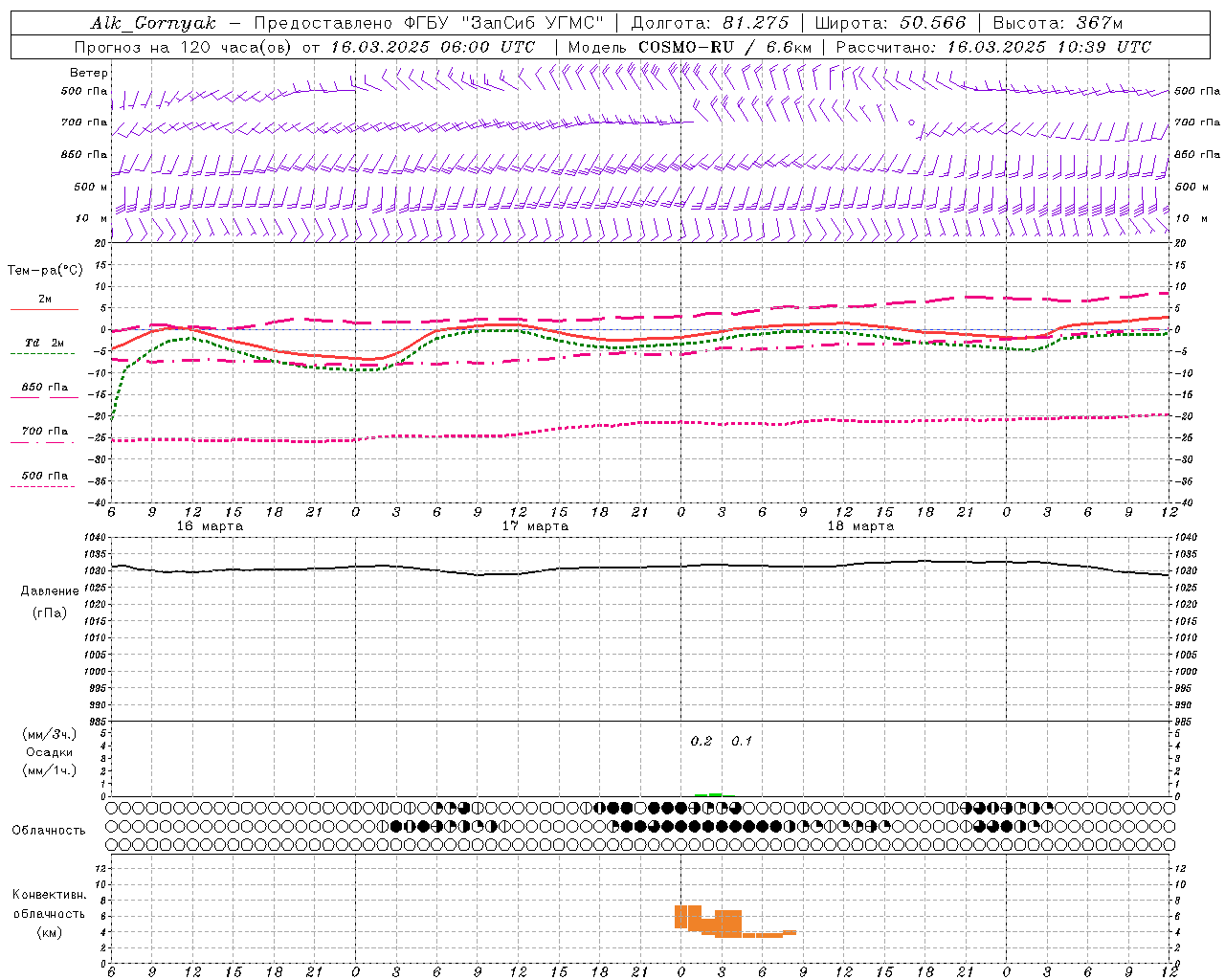Image resolution: width=1225 pixels, height=980 pixels.
Task: Click the computed time 16.03.2025 10:39 UTC
Action: point(1049,47)
